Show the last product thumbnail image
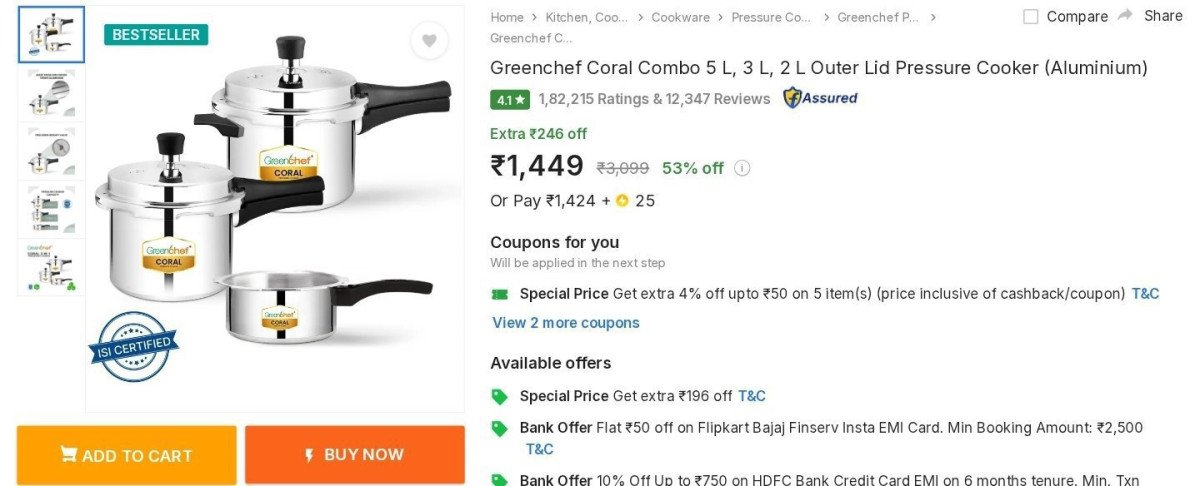 click(x=51, y=267)
